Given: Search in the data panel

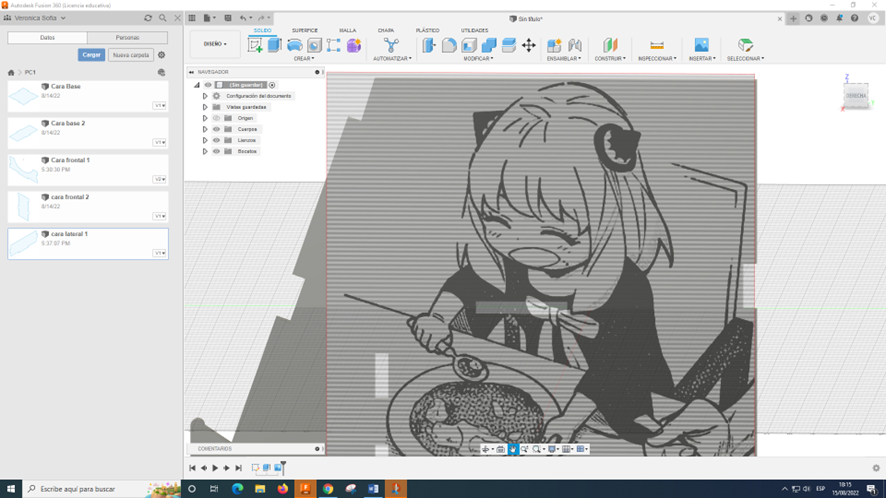Looking at the screenshot, I should tap(163, 18).
